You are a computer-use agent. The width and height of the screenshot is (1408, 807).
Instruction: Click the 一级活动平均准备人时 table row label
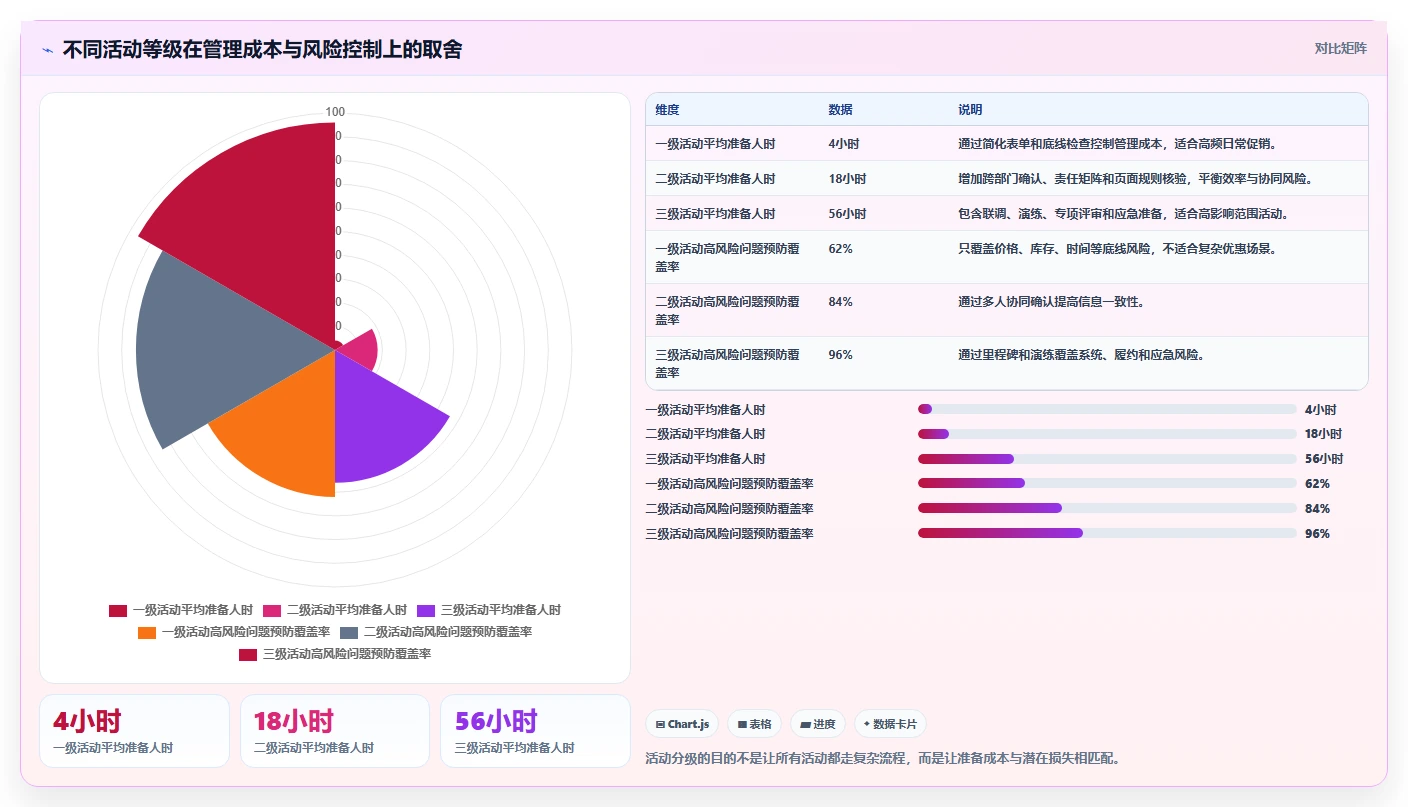[x=715, y=144]
